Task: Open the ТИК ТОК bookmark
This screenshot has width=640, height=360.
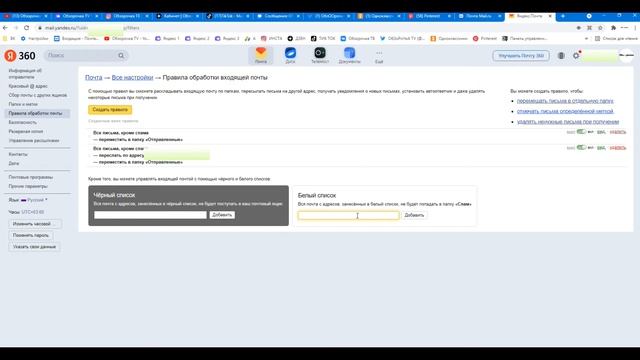Action: [x=323, y=38]
